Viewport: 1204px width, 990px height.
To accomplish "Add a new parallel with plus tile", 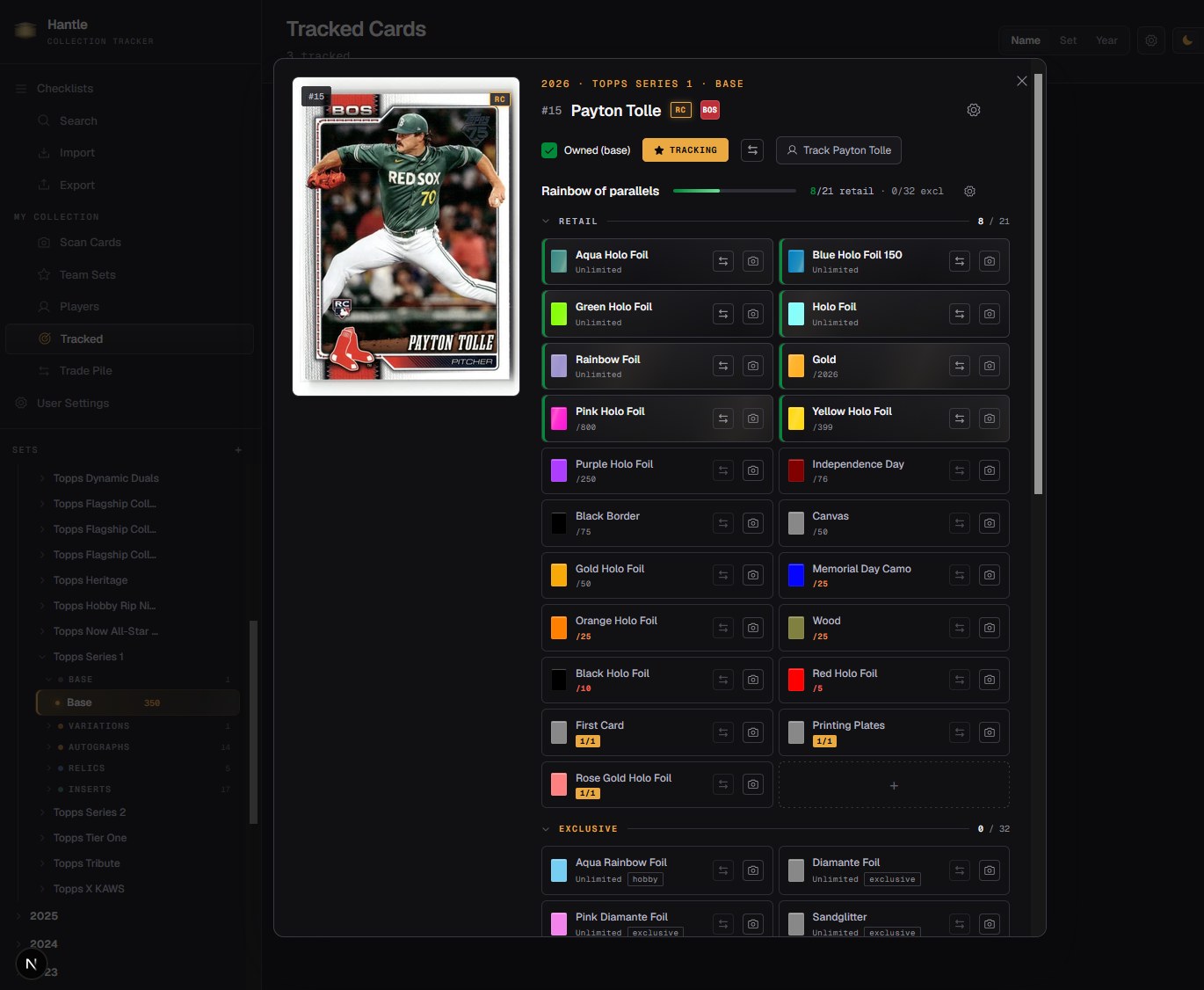I will point(894,785).
